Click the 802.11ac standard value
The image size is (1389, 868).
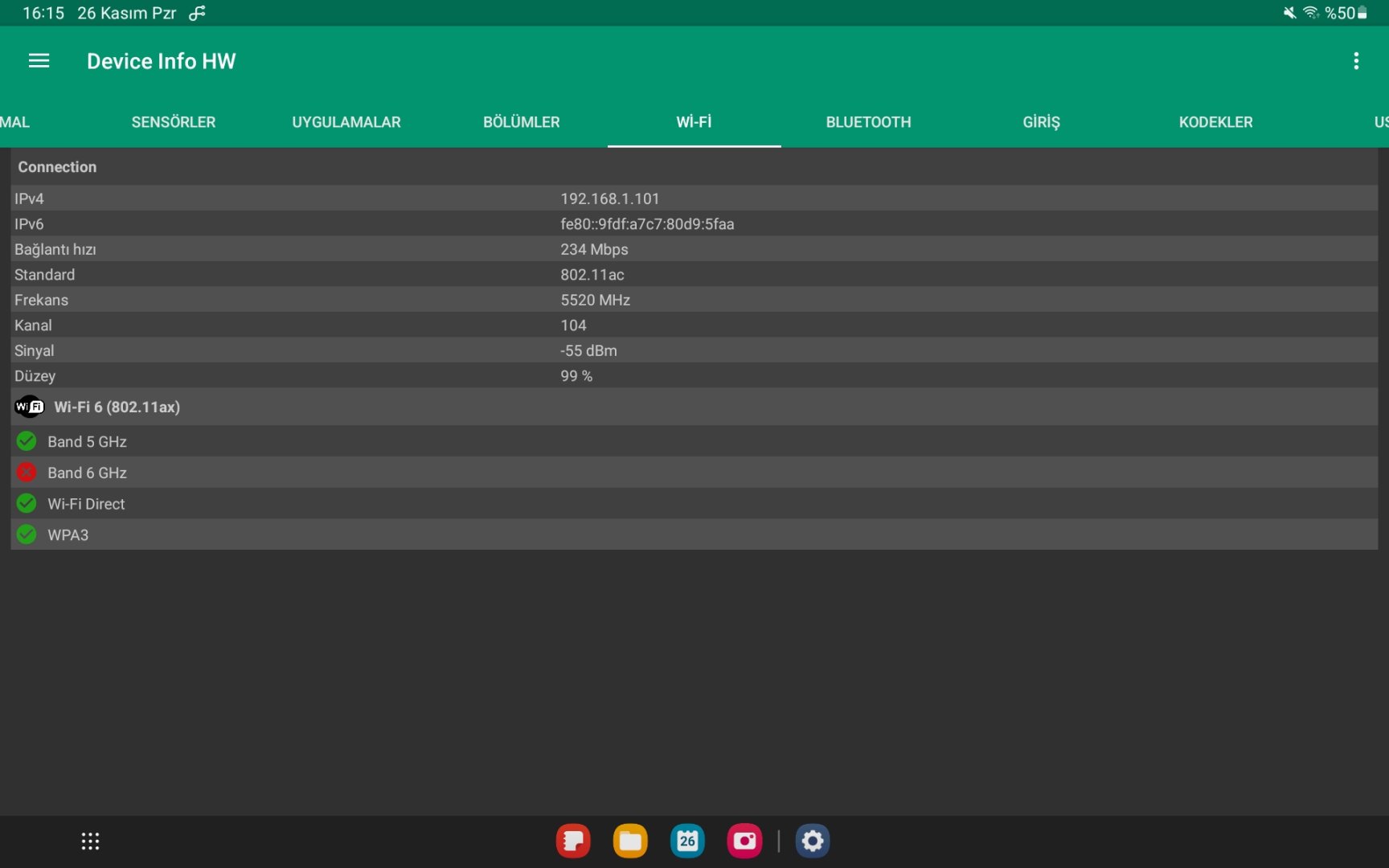(x=592, y=275)
